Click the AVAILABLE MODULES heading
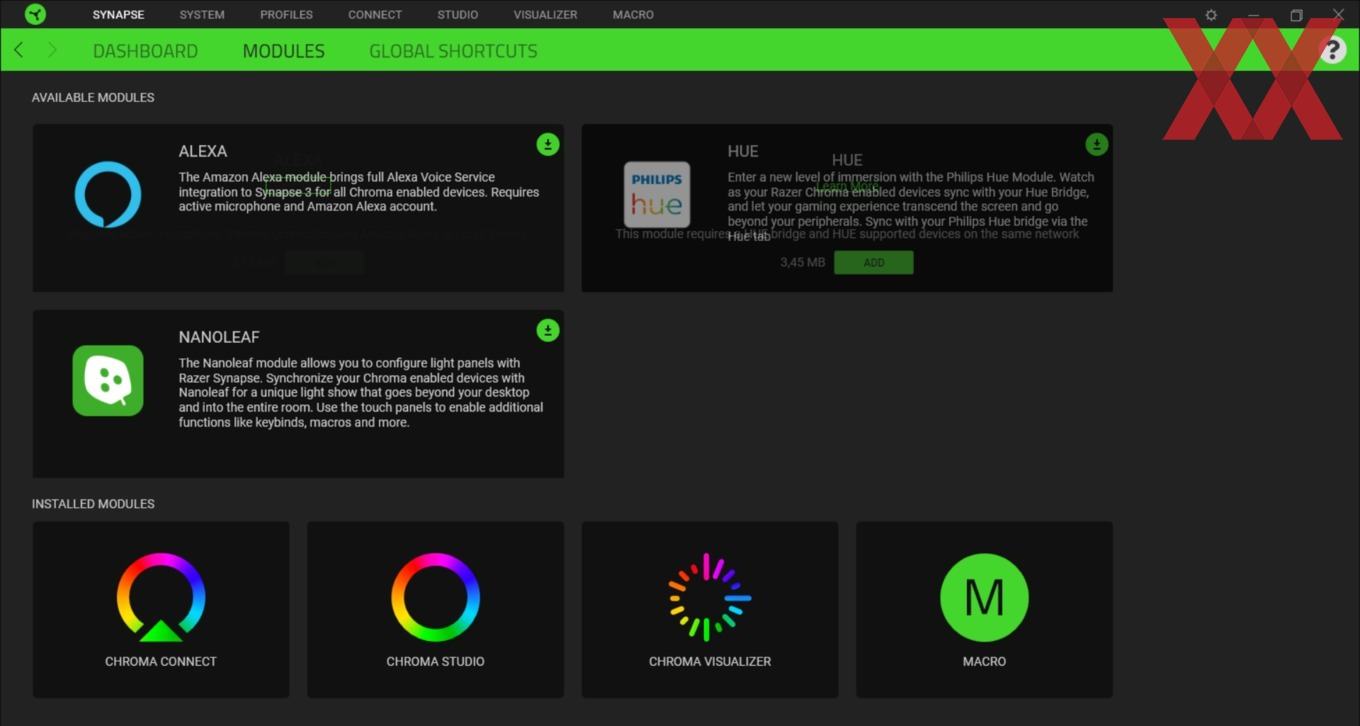The width and height of the screenshot is (1360, 726). (x=93, y=98)
